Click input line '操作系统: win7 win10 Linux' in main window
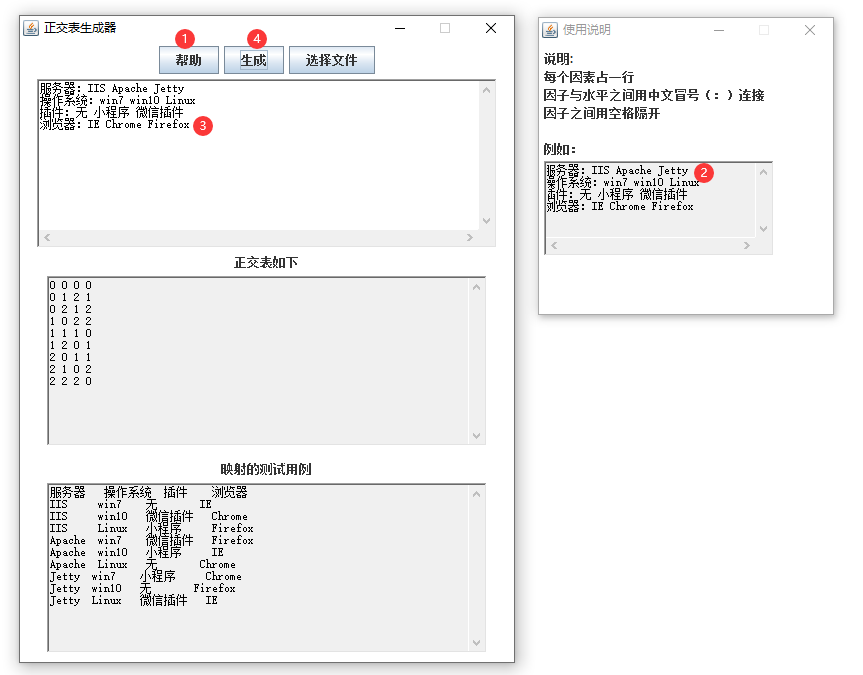 point(117,100)
